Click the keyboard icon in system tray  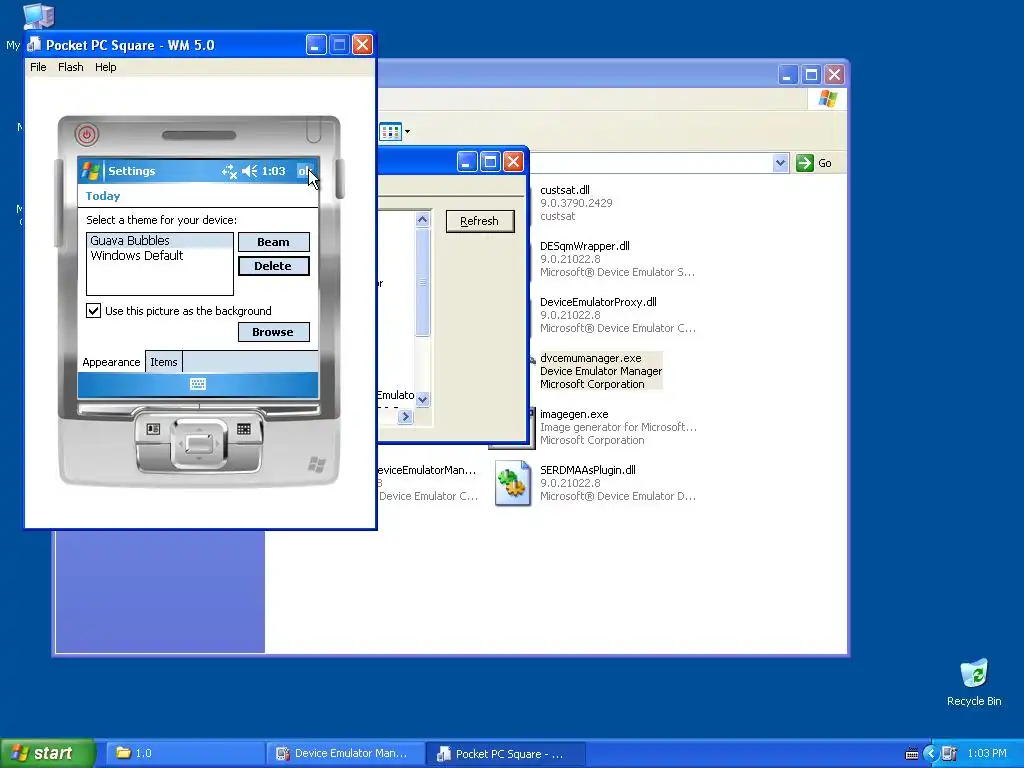click(912, 754)
